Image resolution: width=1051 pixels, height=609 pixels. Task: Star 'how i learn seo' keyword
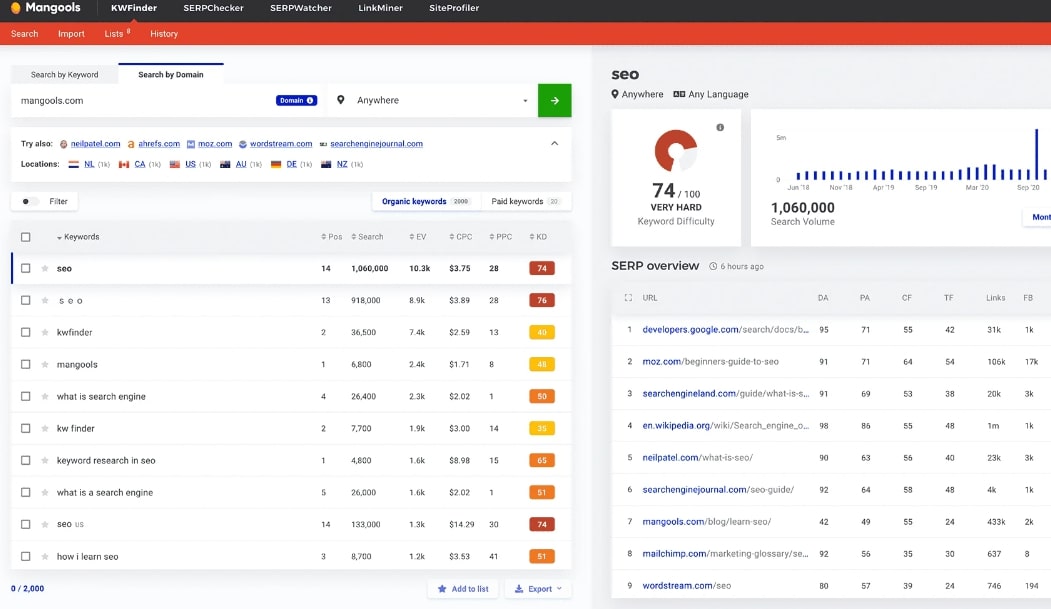click(x=45, y=556)
